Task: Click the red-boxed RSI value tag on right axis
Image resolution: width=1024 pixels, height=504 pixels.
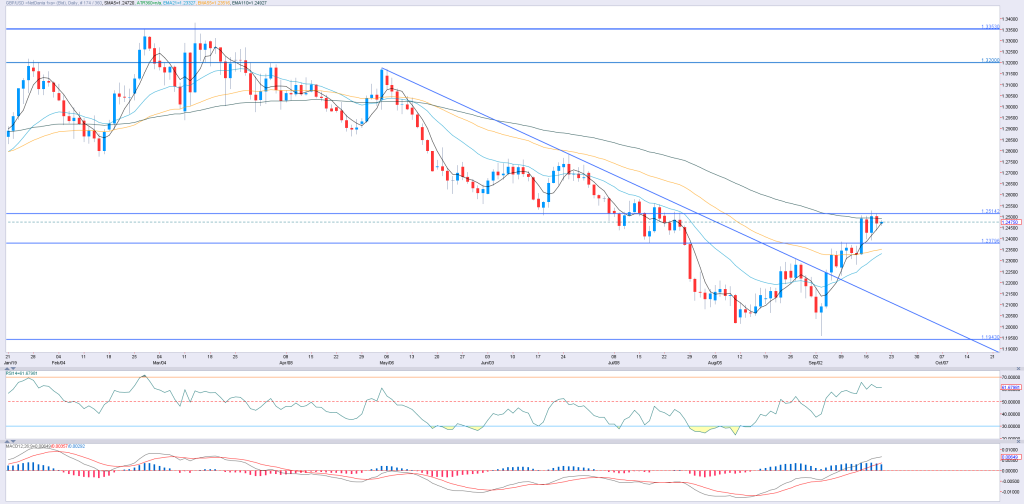Action: [1011, 388]
